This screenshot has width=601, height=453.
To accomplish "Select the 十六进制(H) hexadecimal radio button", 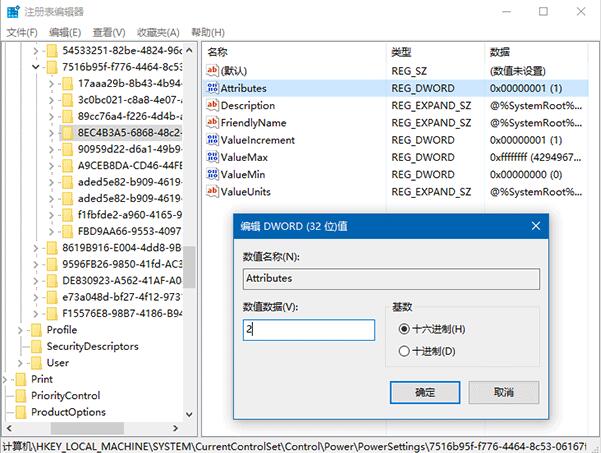I will pyautogui.click(x=404, y=329).
